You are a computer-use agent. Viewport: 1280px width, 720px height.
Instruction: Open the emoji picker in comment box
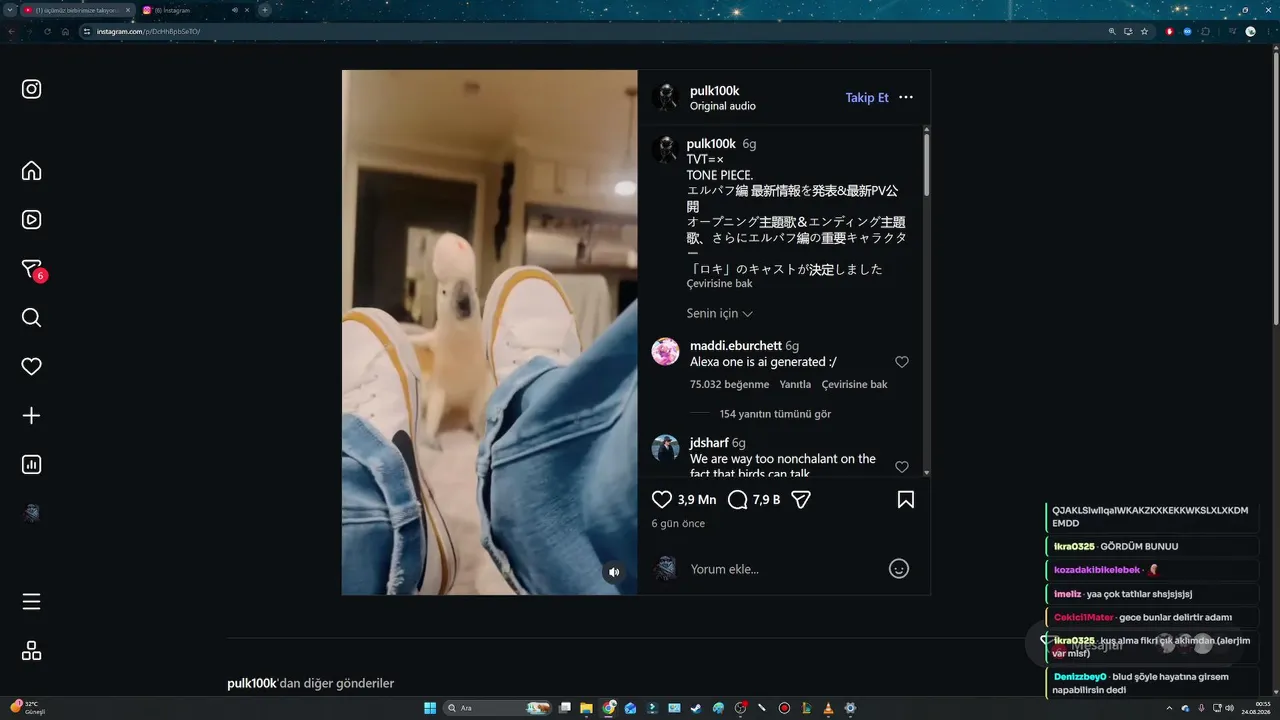899,569
